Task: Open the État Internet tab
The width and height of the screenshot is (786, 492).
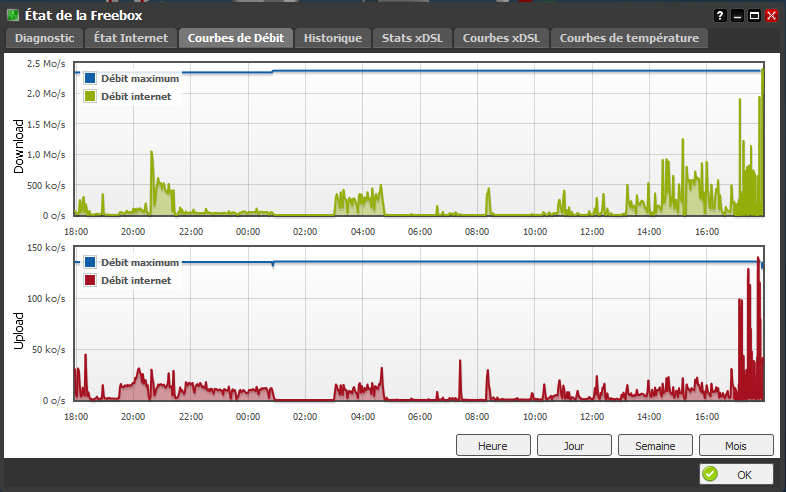Action: pos(131,38)
